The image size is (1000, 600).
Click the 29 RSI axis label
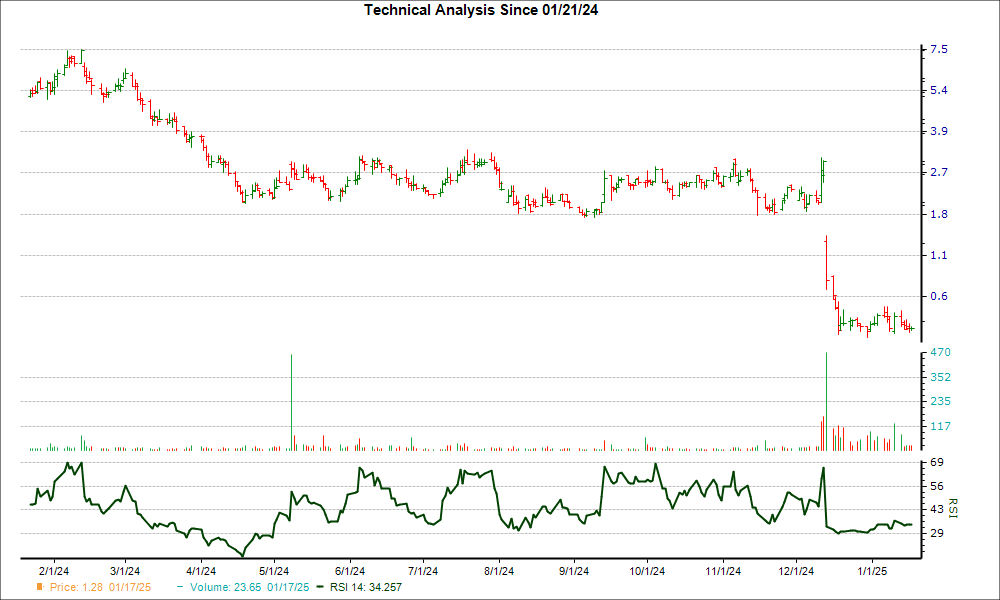coord(937,533)
